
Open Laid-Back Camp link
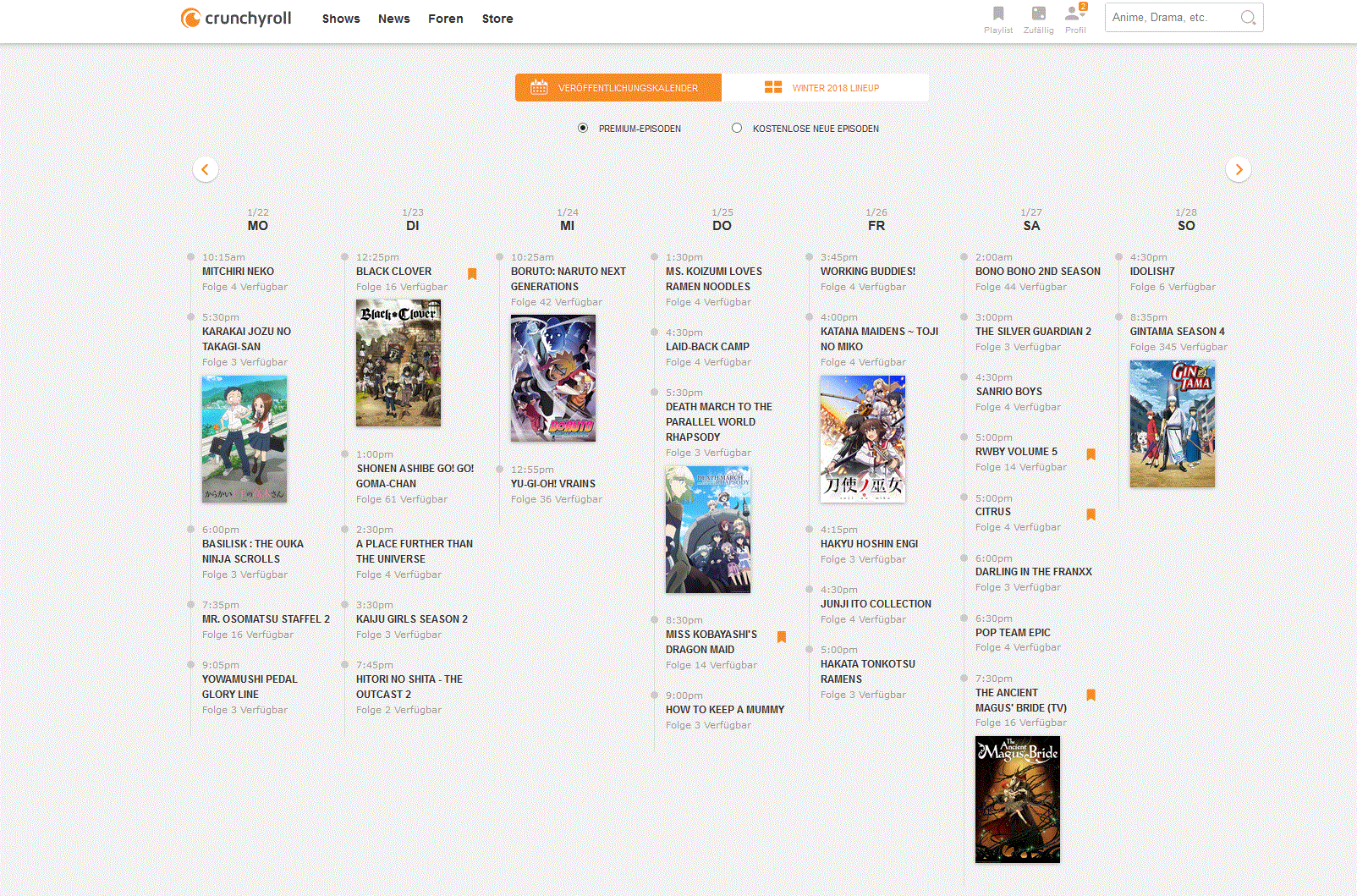point(707,347)
